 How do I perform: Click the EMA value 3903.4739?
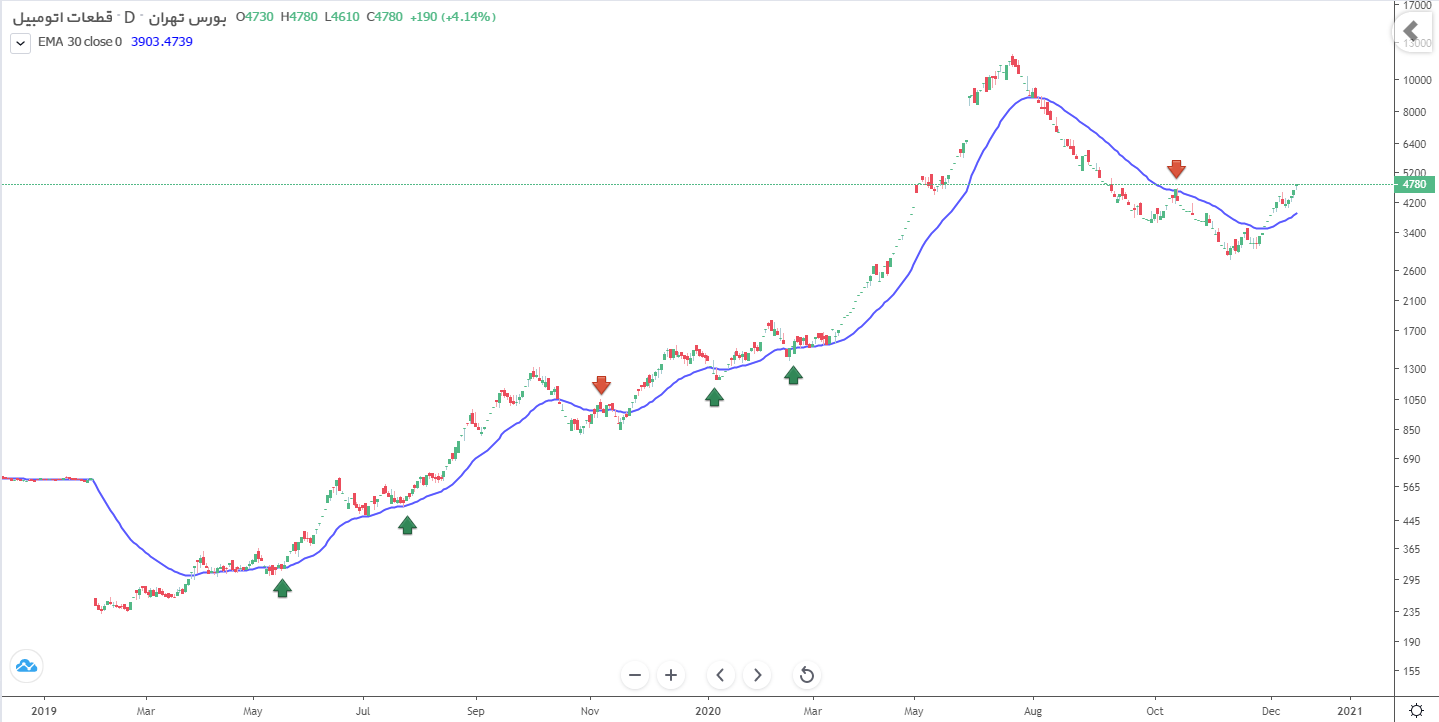click(162, 42)
